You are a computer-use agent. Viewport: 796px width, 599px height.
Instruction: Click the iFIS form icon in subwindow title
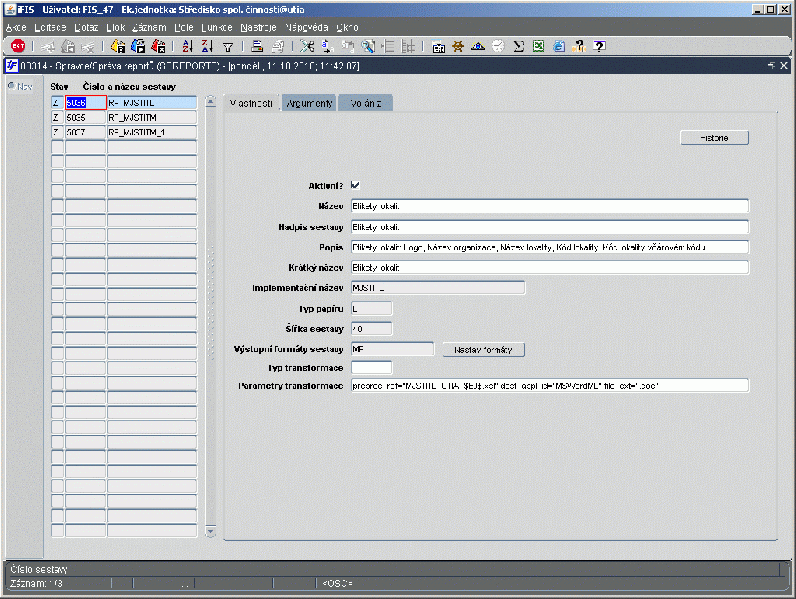[12, 65]
